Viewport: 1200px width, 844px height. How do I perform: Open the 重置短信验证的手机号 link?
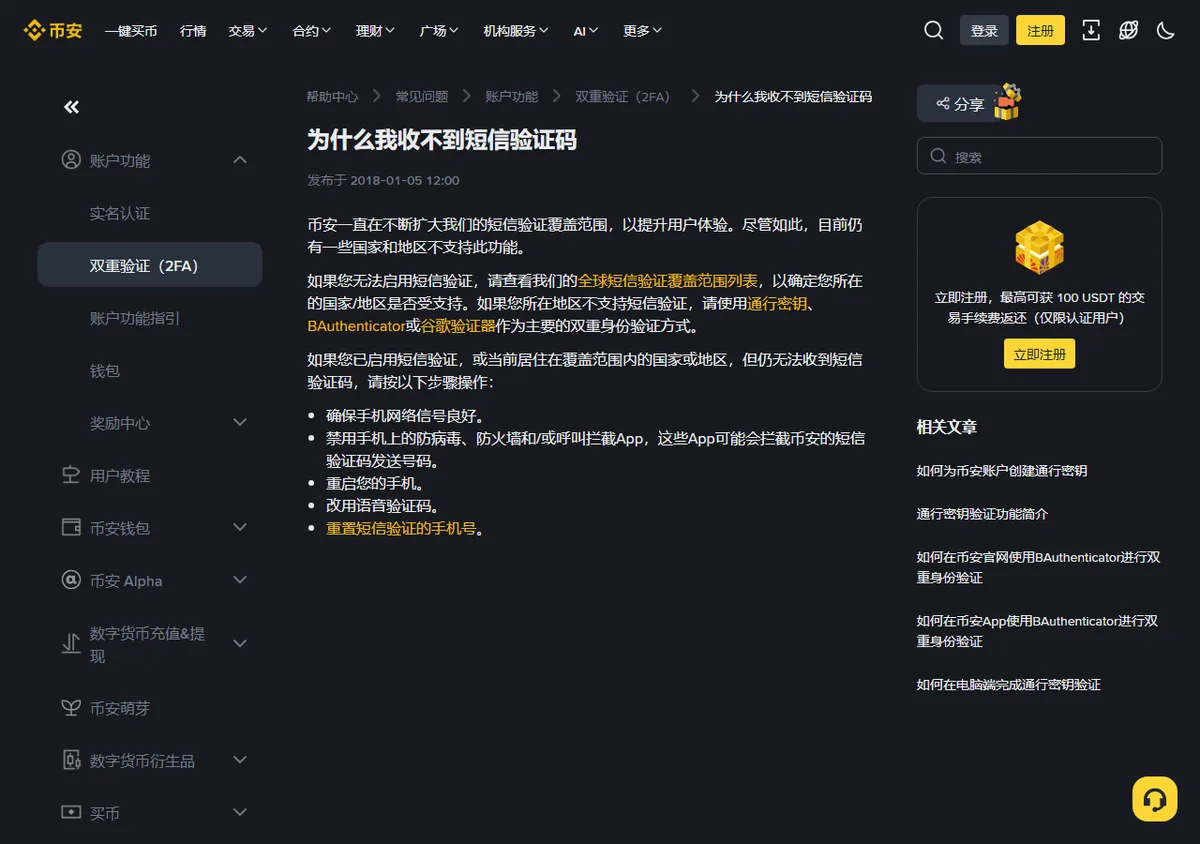(x=401, y=528)
